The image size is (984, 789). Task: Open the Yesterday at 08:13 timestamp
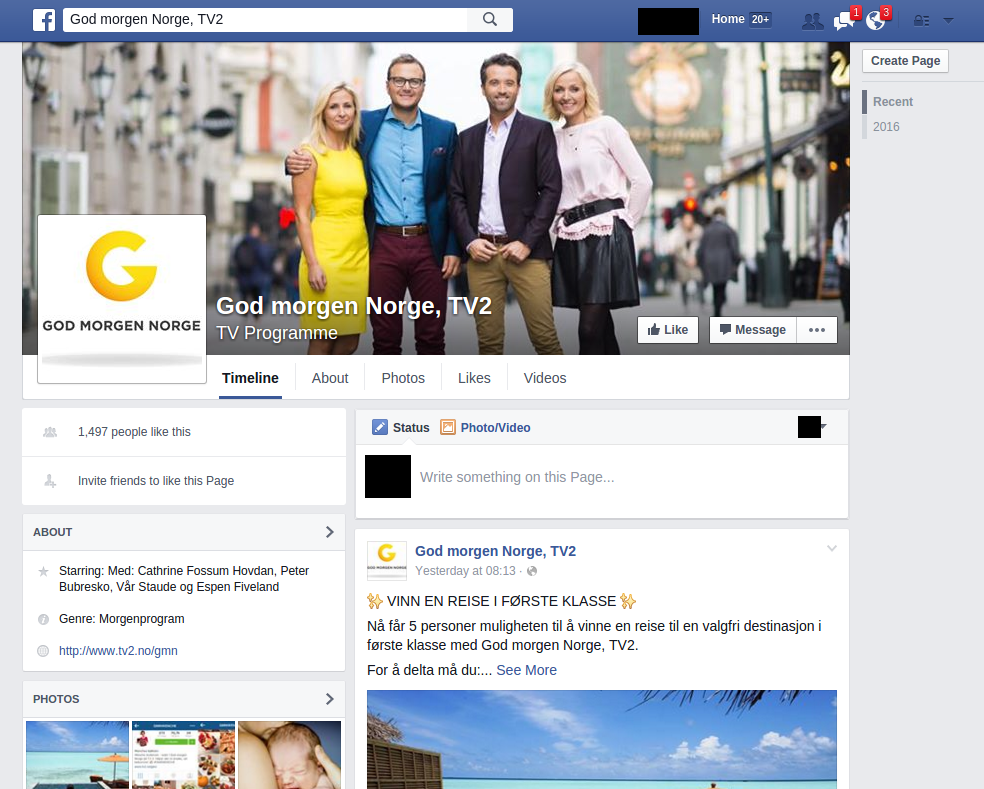click(x=465, y=571)
